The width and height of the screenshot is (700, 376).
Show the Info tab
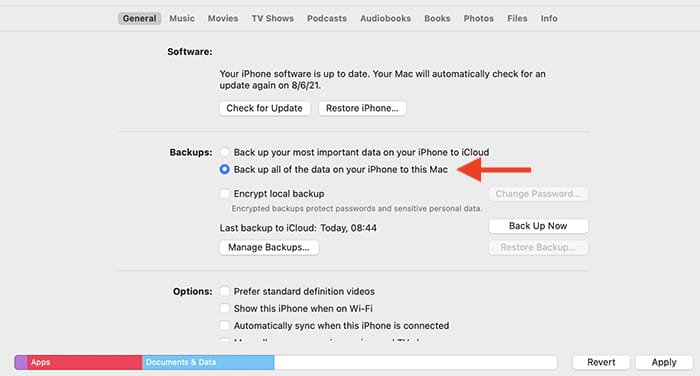coord(549,18)
